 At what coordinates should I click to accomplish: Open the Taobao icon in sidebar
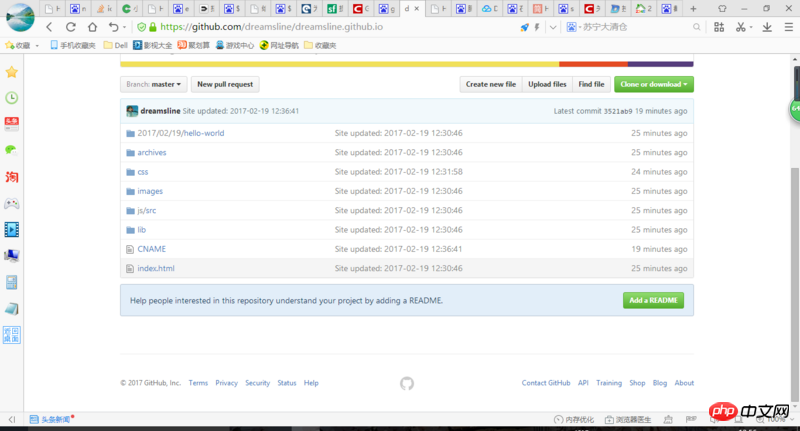point(11,177)
